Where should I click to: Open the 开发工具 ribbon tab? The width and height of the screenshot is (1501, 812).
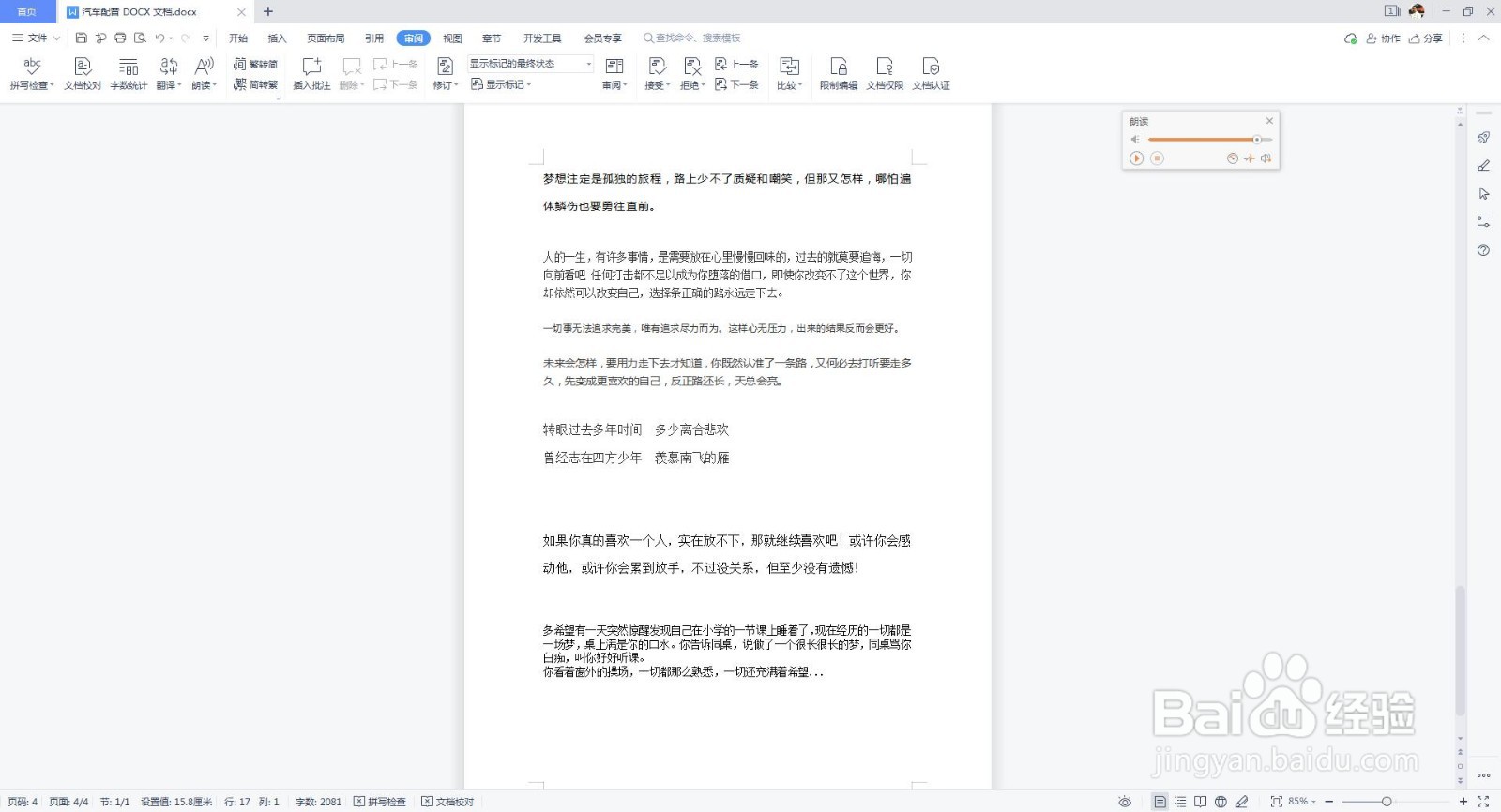[542, 38]
